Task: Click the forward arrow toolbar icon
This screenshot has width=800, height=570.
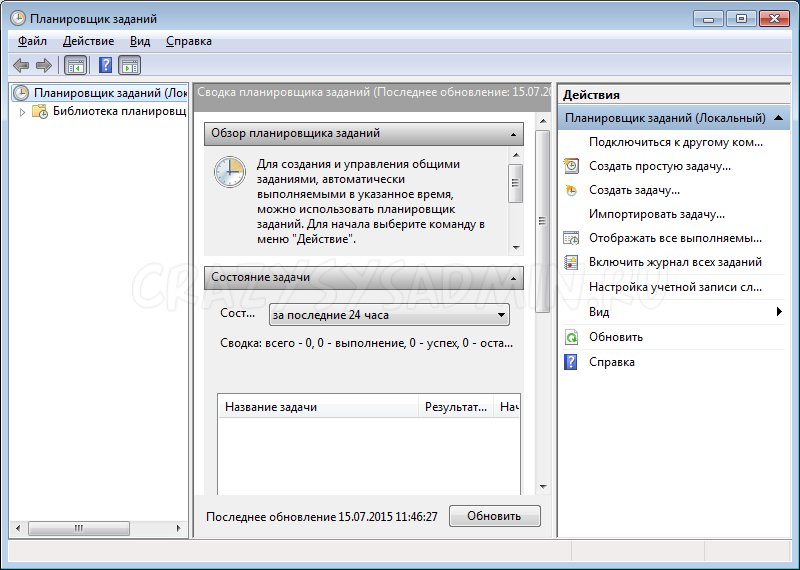Action: coord(43,65)
